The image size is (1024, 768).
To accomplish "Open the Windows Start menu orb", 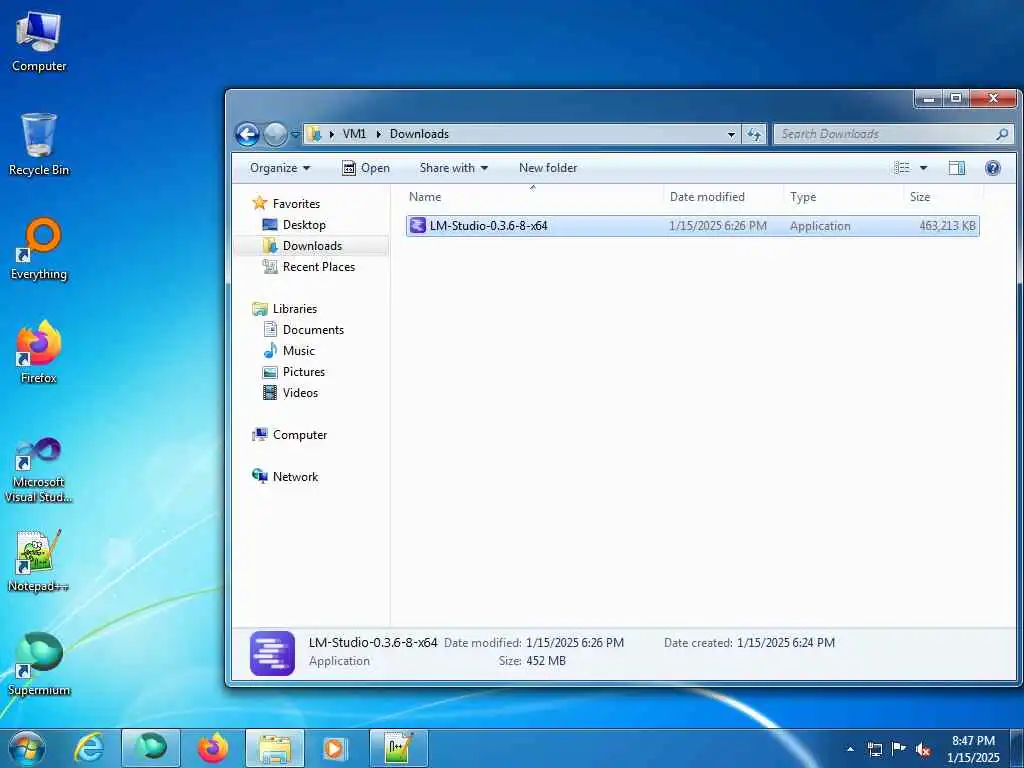I will tap(27, 748).
